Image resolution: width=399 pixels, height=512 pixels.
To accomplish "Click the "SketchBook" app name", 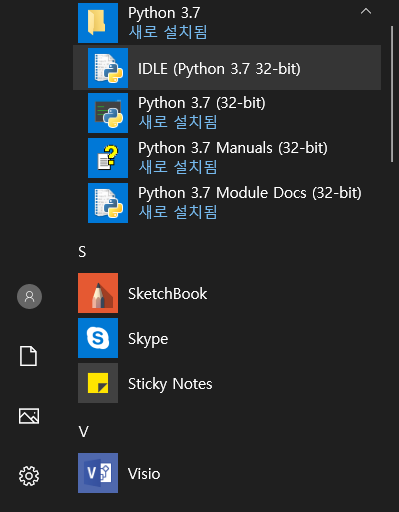I will click(x=167, y=294).
